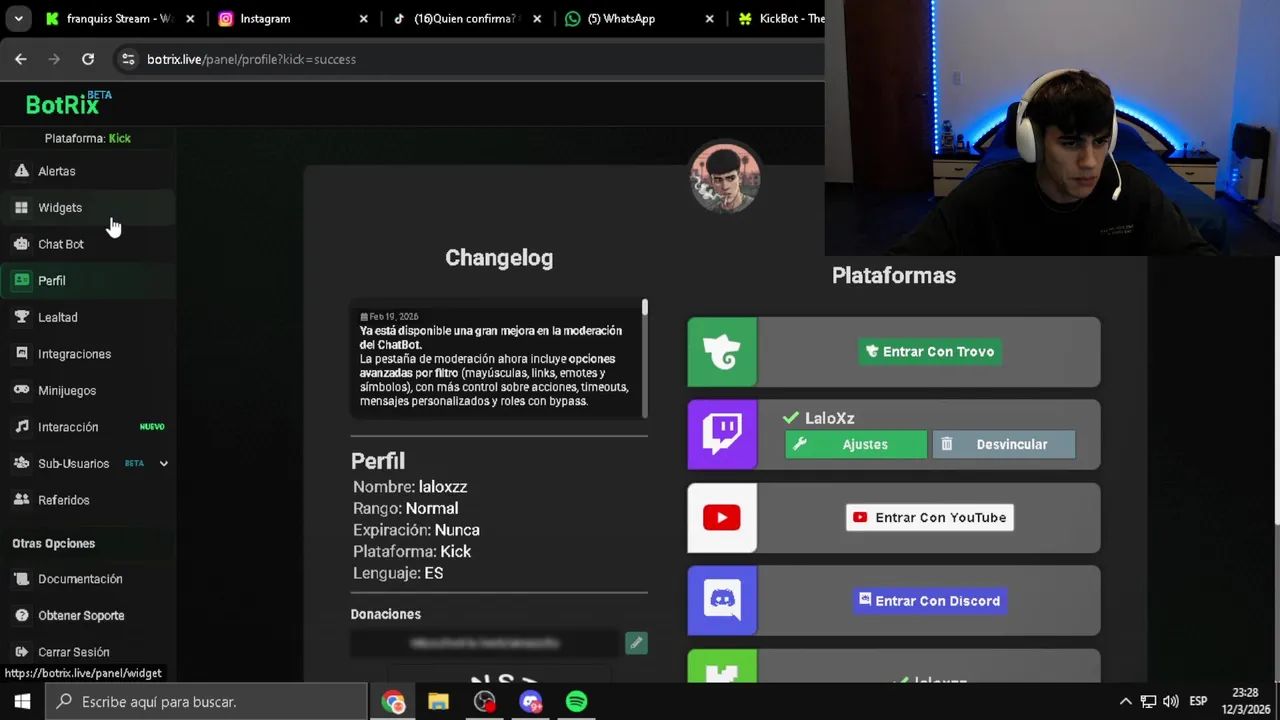
Task: Click the BotRix logo
Action: (68, 103)
